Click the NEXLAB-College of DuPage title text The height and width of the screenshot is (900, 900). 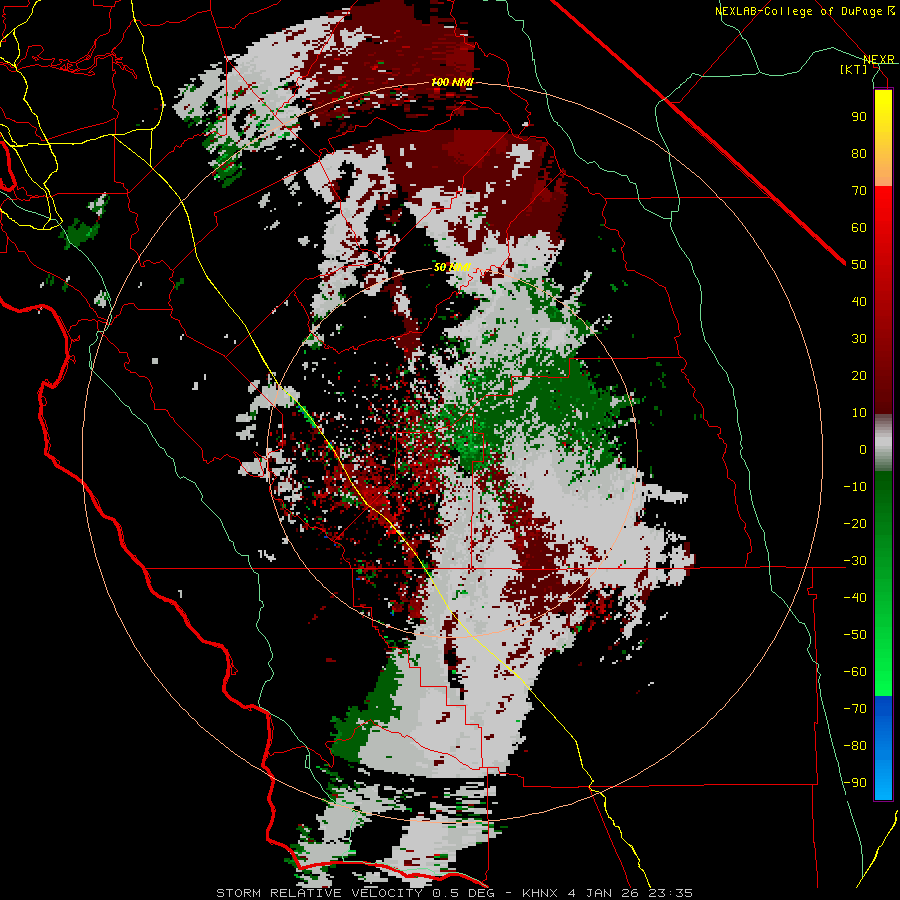(x=804, y=11)
